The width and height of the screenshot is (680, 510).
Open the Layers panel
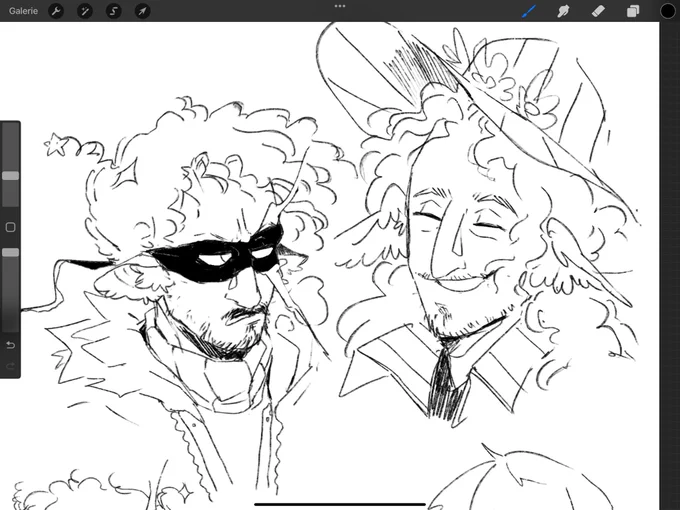pos(633,11)
